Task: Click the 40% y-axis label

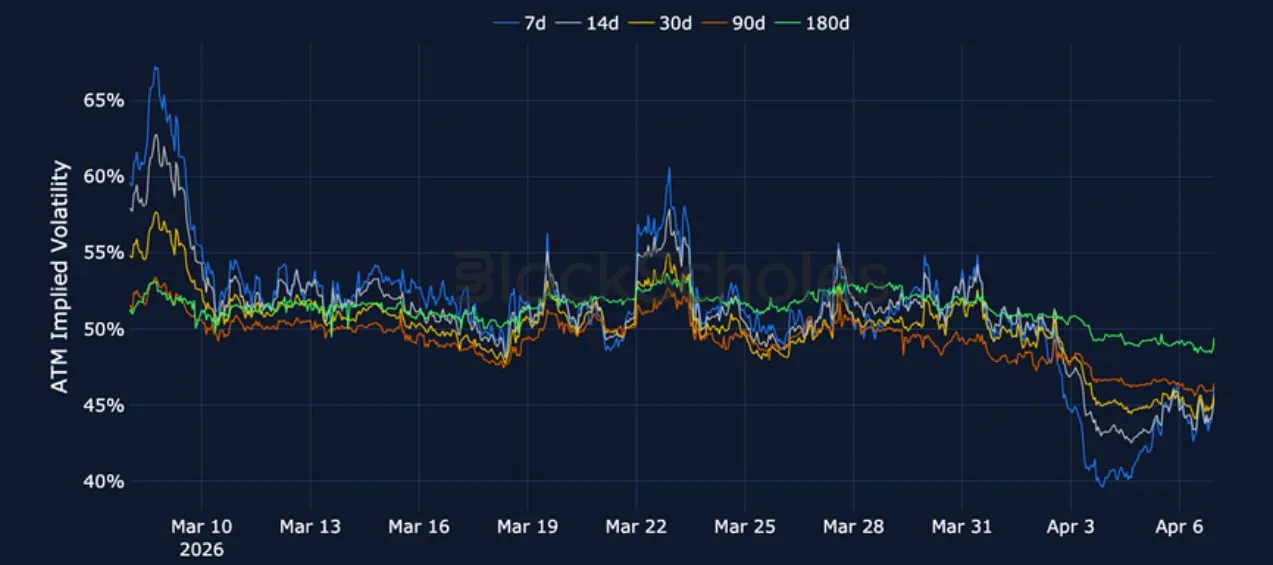Action: 104,481
